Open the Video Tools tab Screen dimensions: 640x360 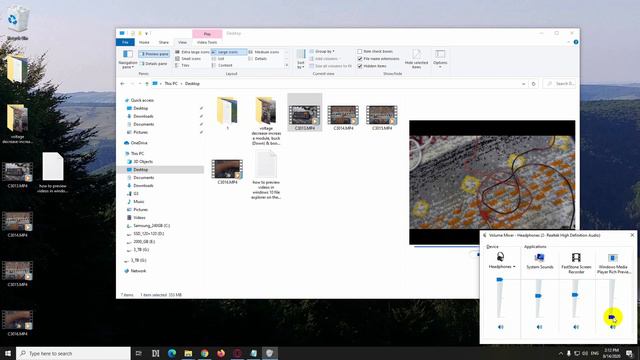207,42
